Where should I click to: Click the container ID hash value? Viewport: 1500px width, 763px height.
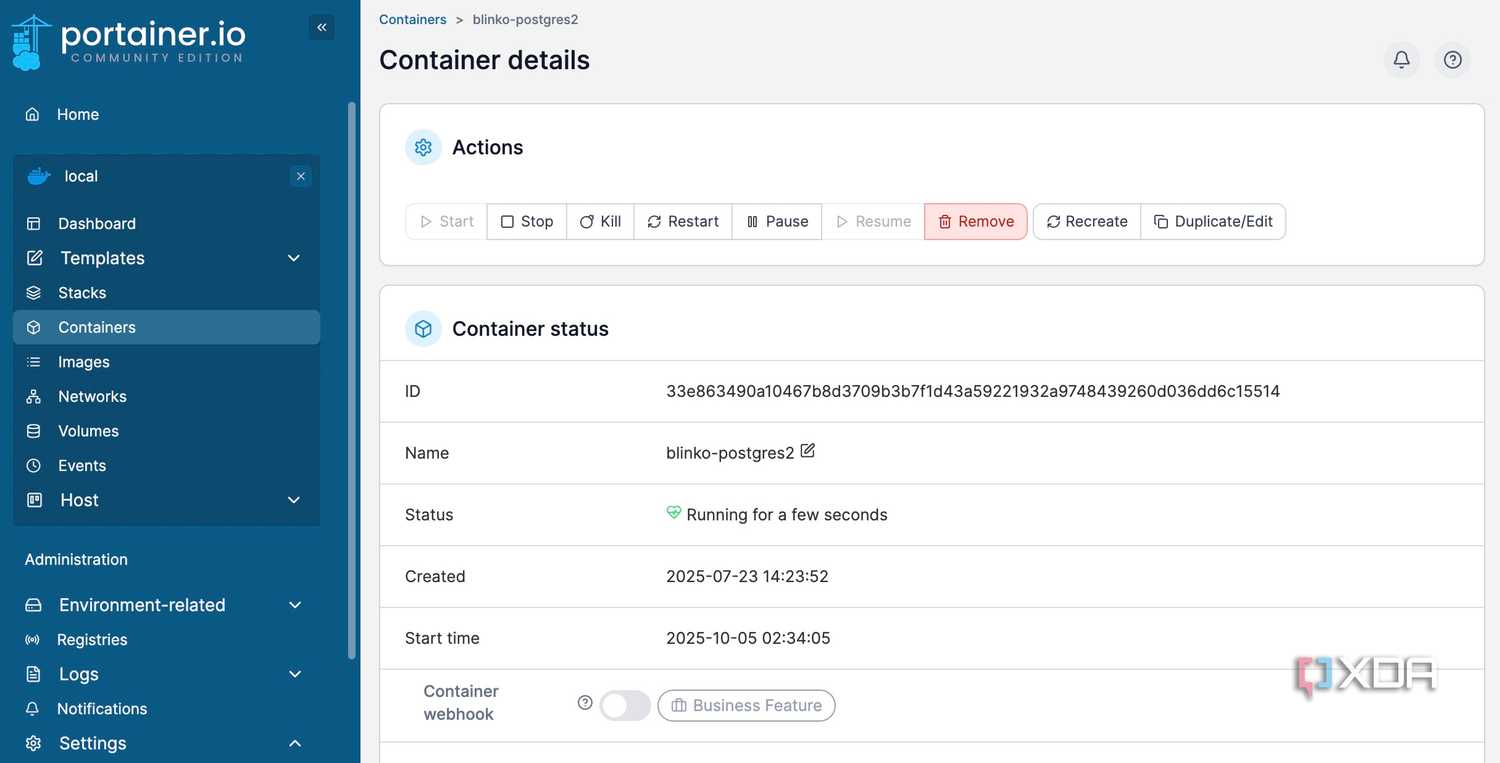point(973,391)
